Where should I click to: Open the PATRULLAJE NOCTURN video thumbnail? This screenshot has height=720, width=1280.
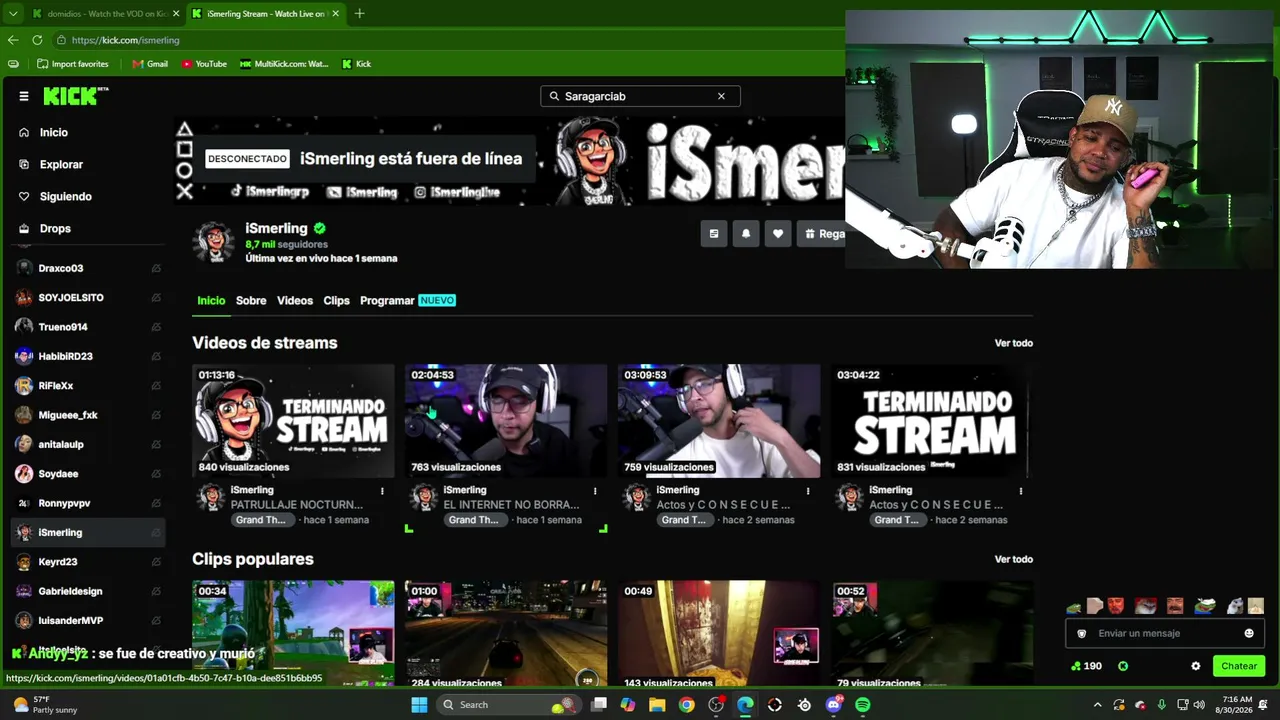[293, 421]
